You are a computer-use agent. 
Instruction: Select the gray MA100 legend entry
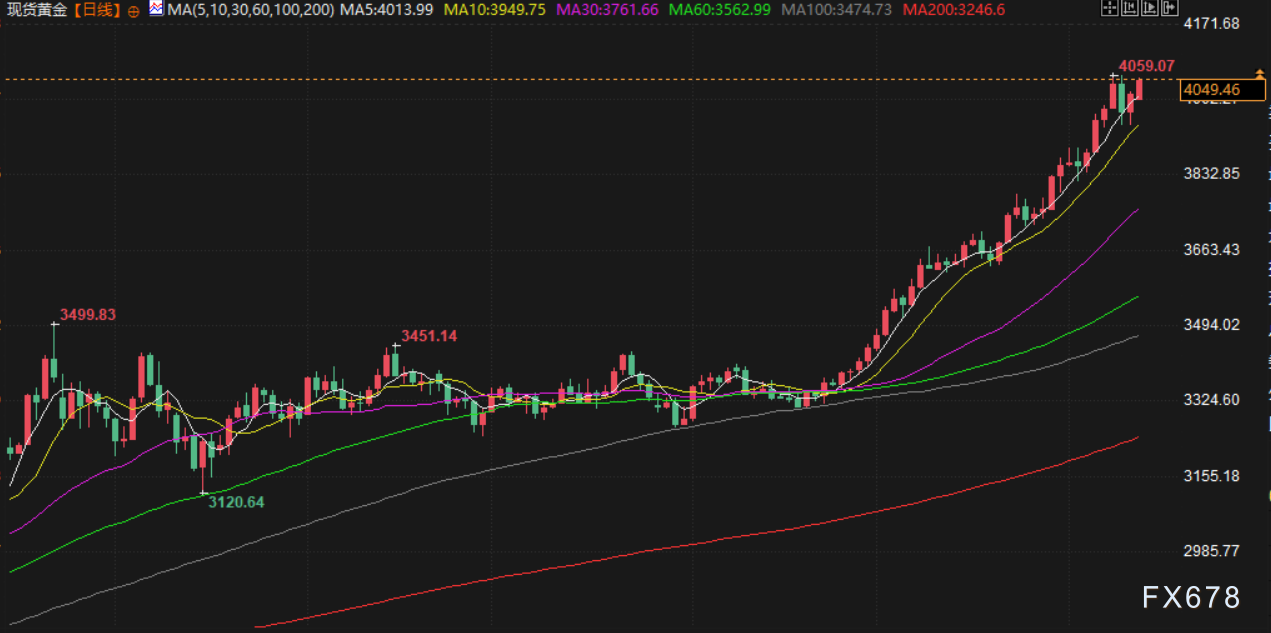click(x=837, y=10)
